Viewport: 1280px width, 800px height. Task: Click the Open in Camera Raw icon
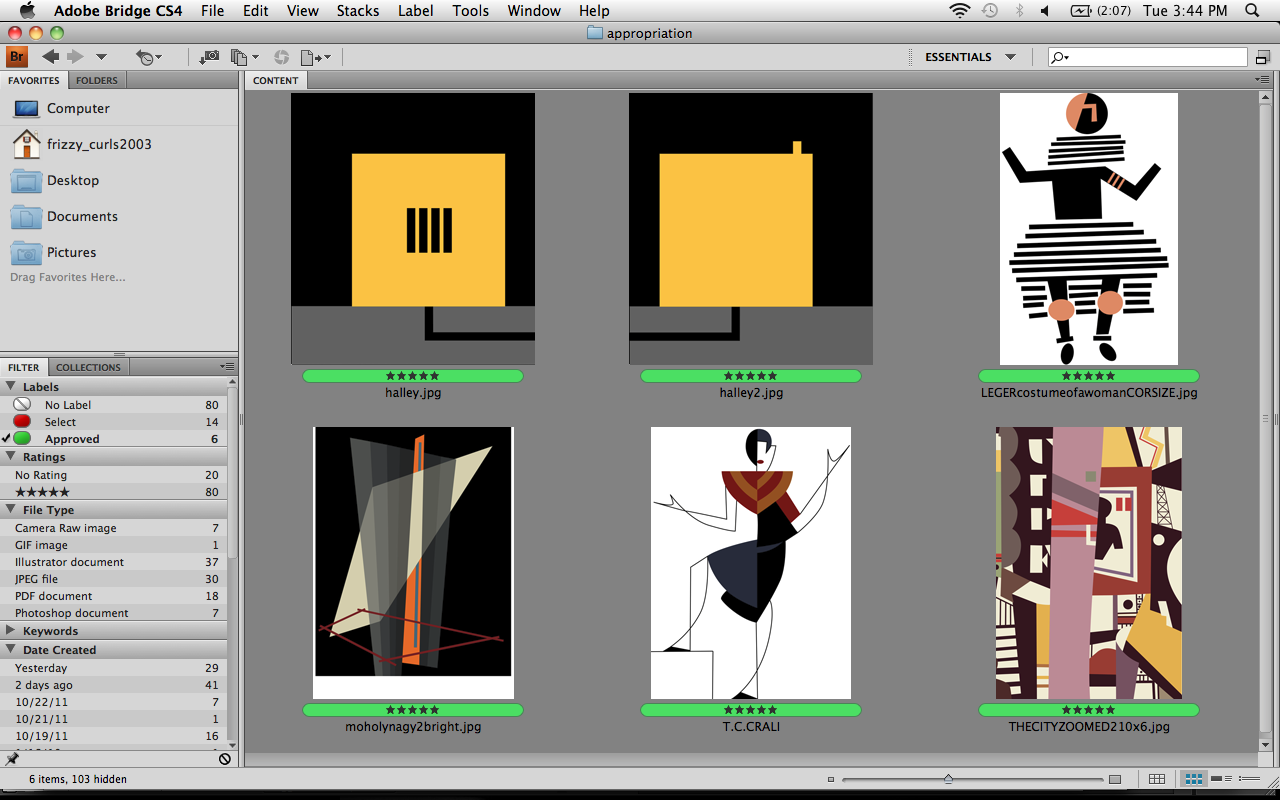point(281,58)
